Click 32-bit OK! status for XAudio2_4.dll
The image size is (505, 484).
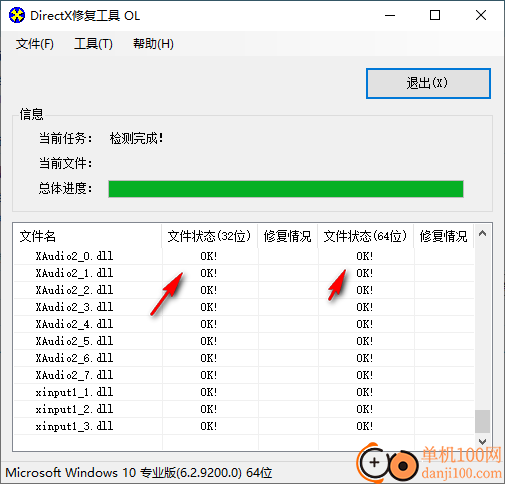tap(209, 324)
